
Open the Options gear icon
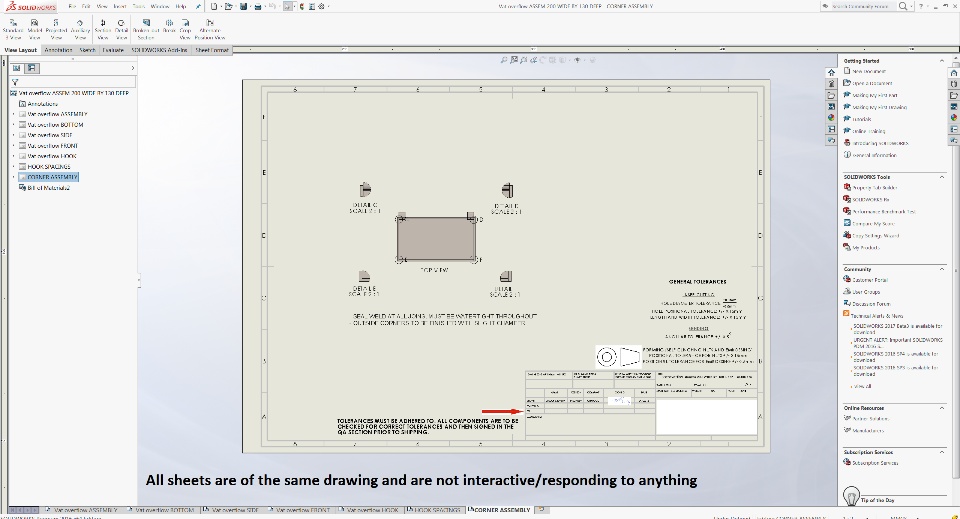pyautogui.click(x=321, y=6)
